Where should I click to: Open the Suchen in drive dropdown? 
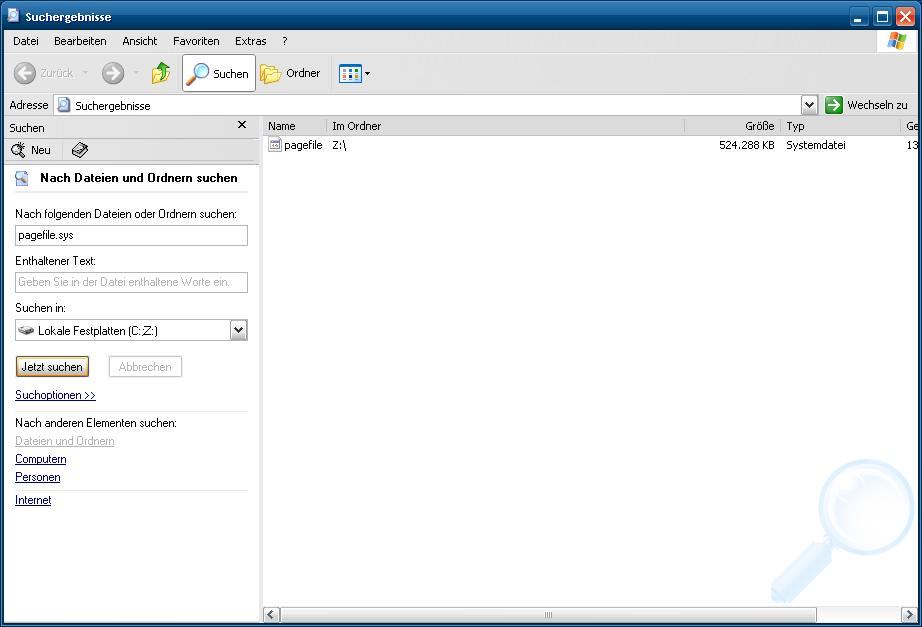[x=238, y=330]
